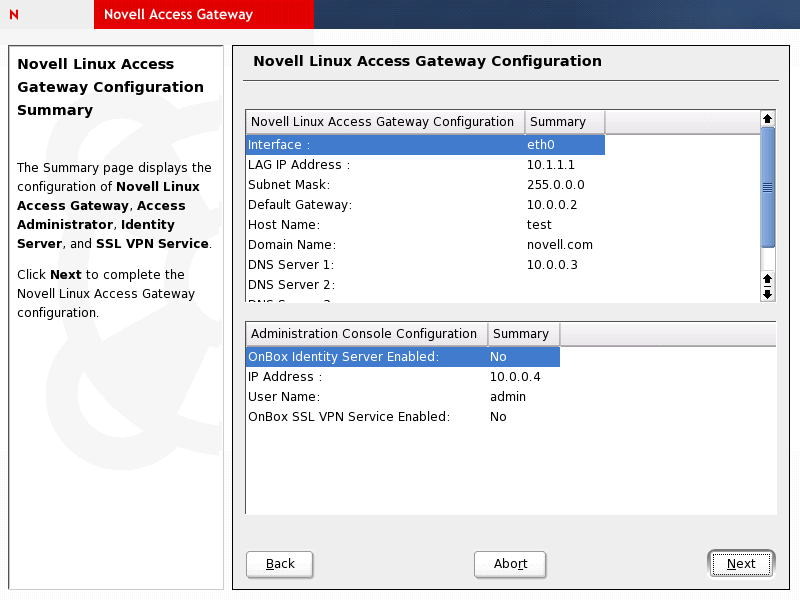This screenshot has height=600, width=800.
Task: Select the Domain Name row
Action: 425,244
